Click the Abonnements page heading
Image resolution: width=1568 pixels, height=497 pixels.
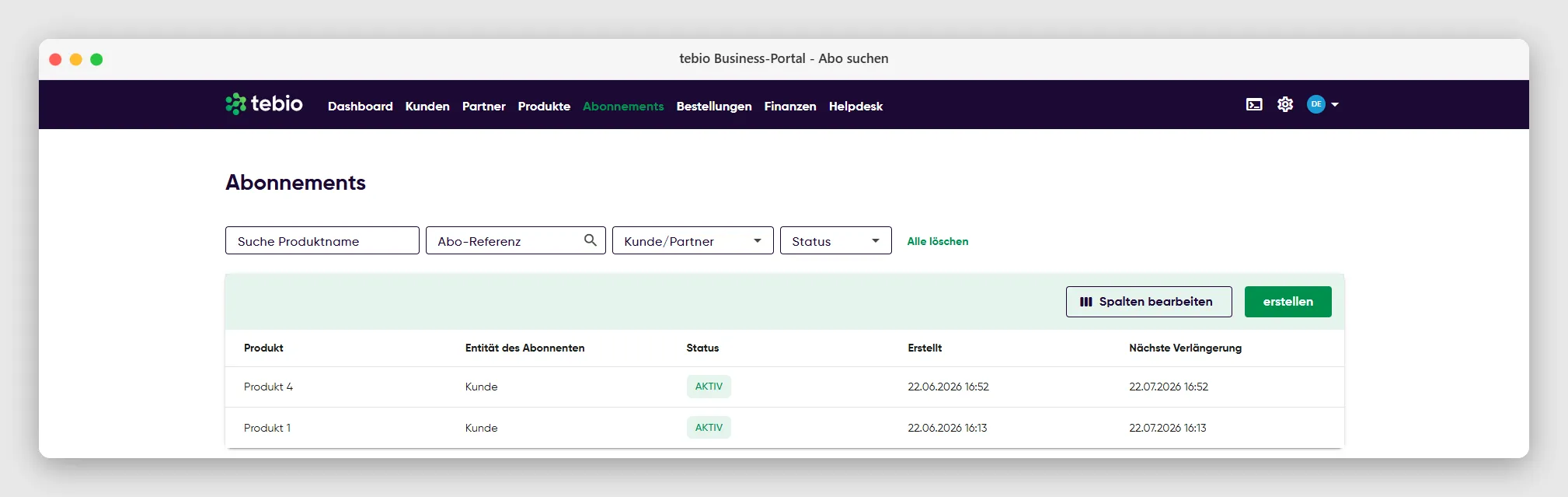295,182
